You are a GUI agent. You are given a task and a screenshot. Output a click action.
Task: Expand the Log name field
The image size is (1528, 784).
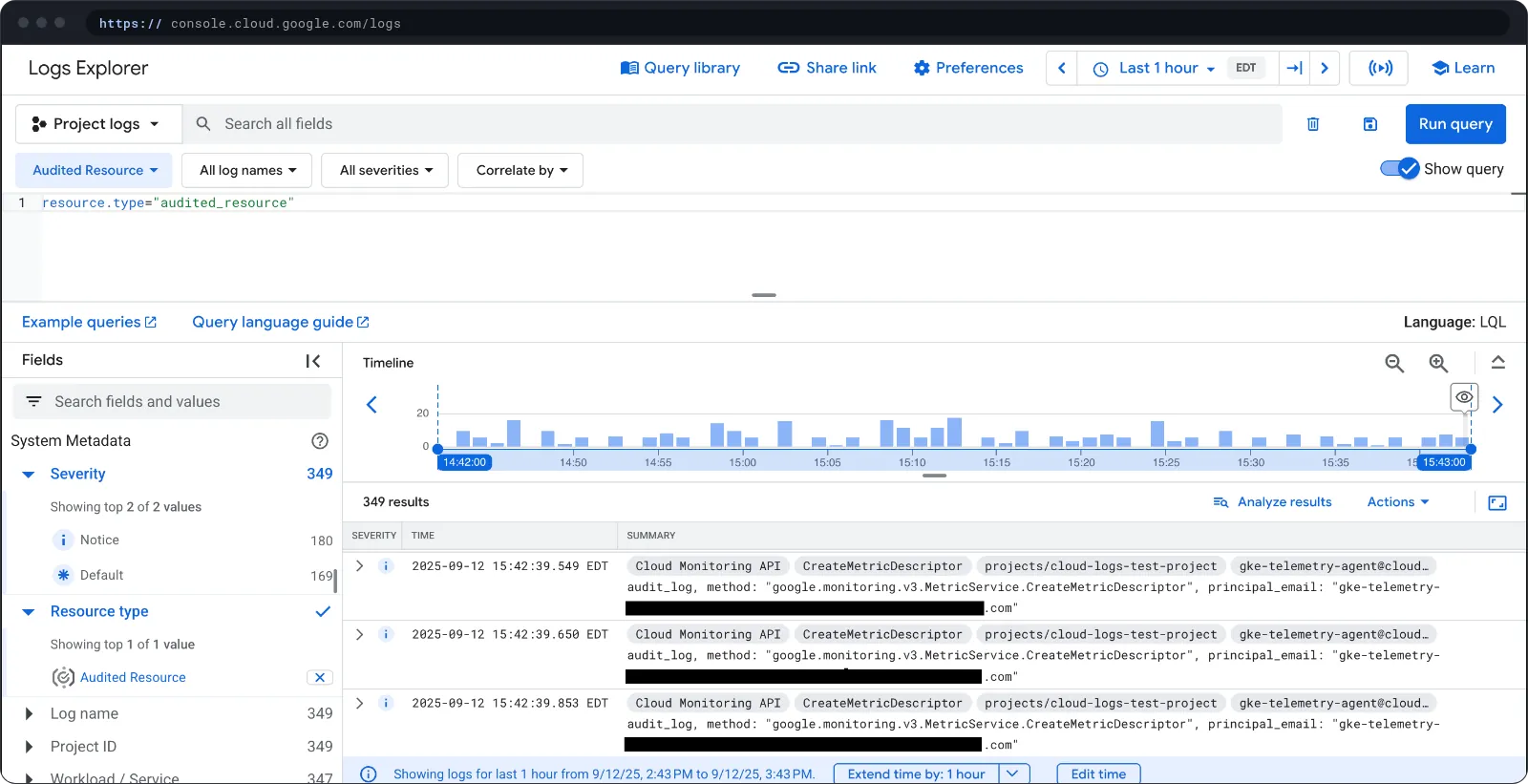pos(29,713)
